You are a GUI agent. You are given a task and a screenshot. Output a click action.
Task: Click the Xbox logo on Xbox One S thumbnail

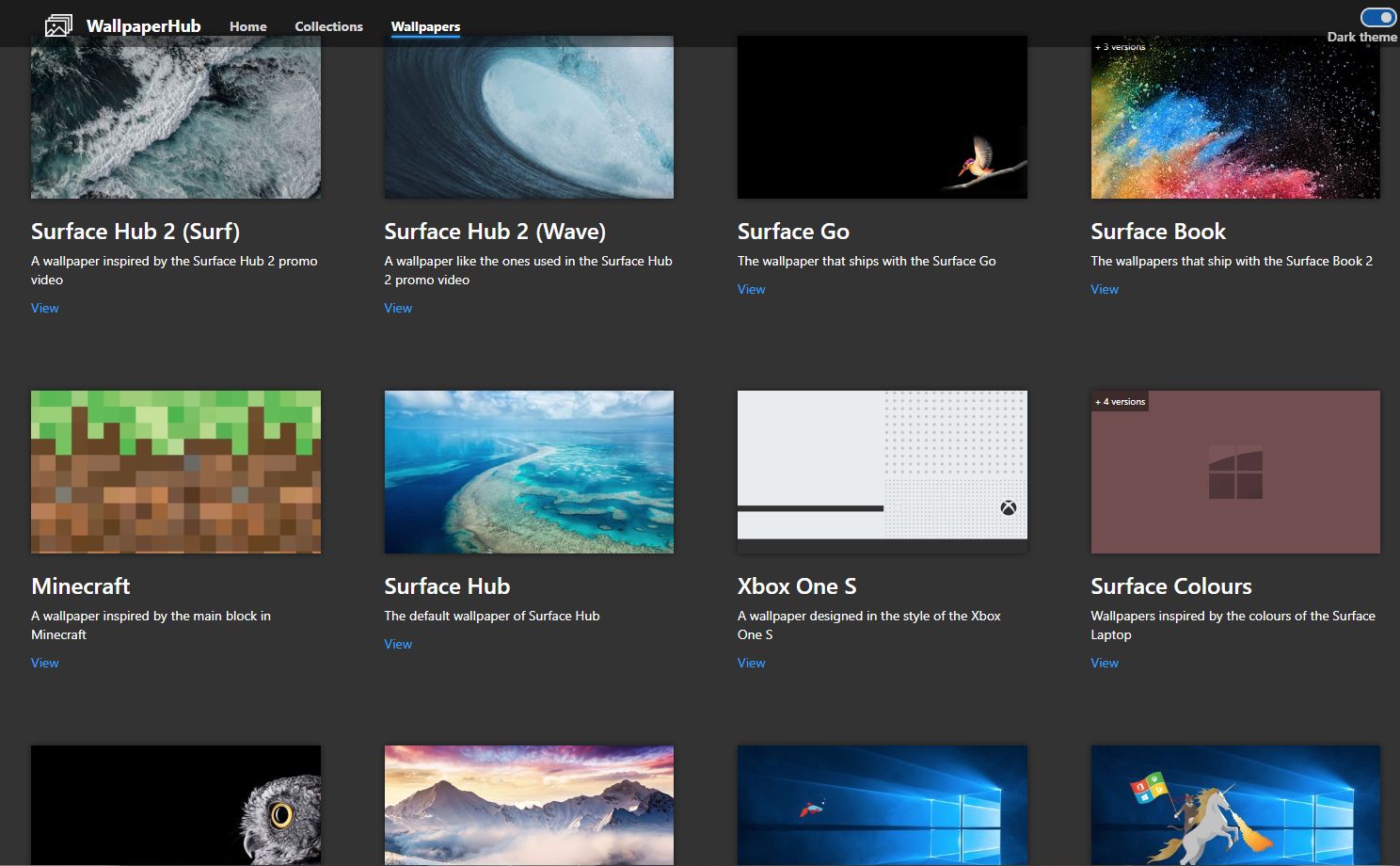click(x=1009, y=508)
